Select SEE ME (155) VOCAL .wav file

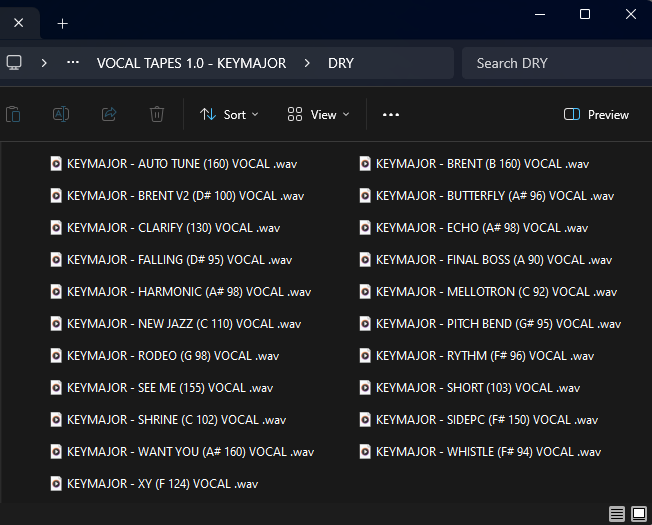point(162,388)
